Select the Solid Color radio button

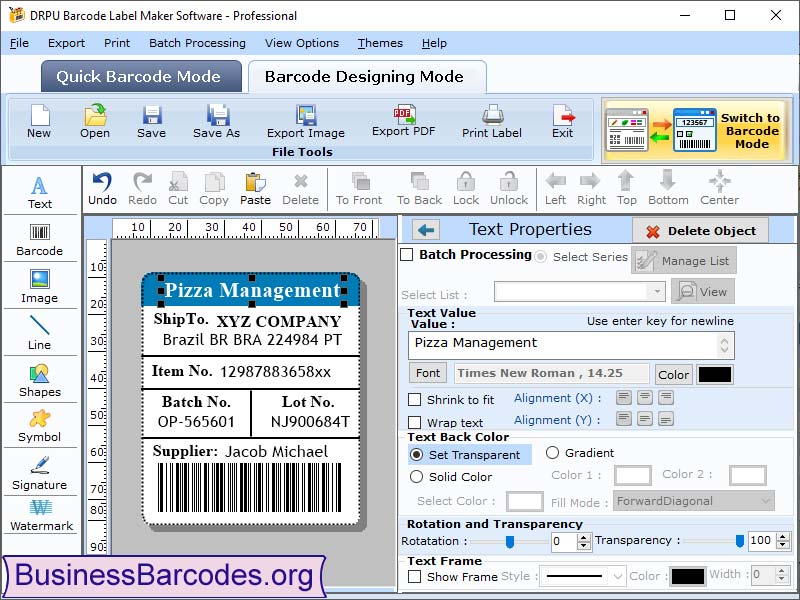point(417,476)
